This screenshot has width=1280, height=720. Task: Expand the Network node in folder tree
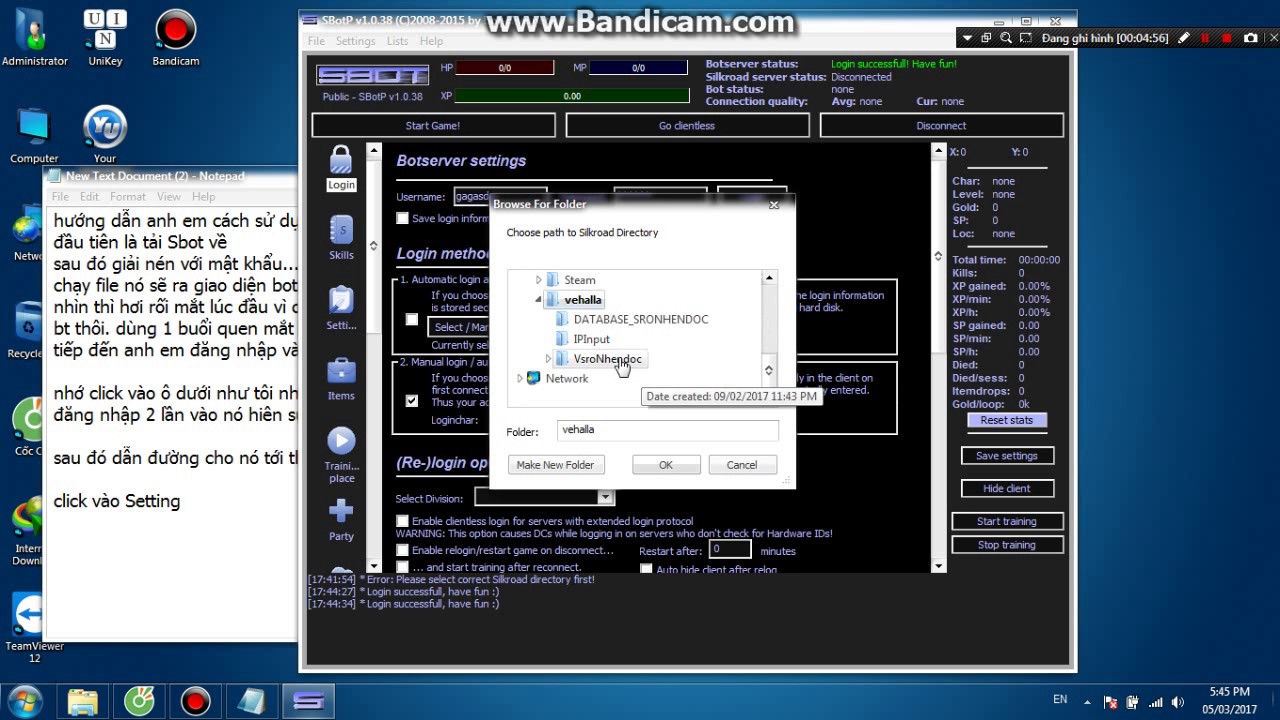519,378
